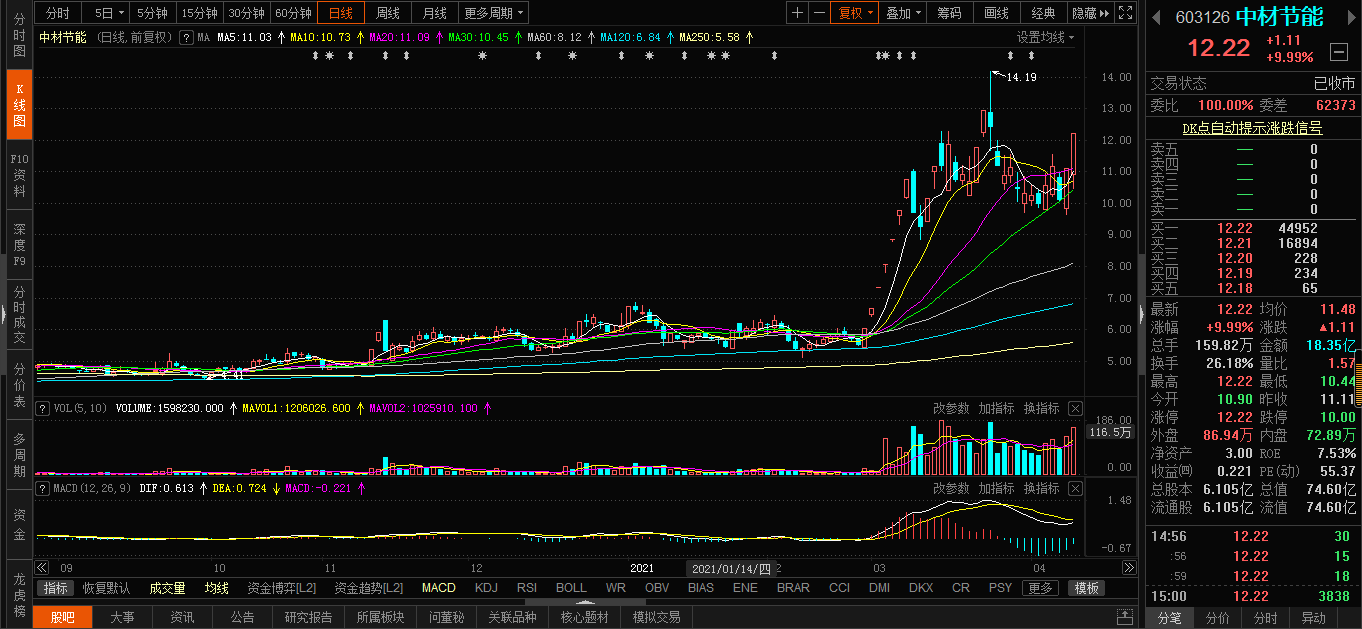This screenshot has width=1362, height=629.
Task: Toggle MA5 line indicator arrow
Action: pos(279,37)
